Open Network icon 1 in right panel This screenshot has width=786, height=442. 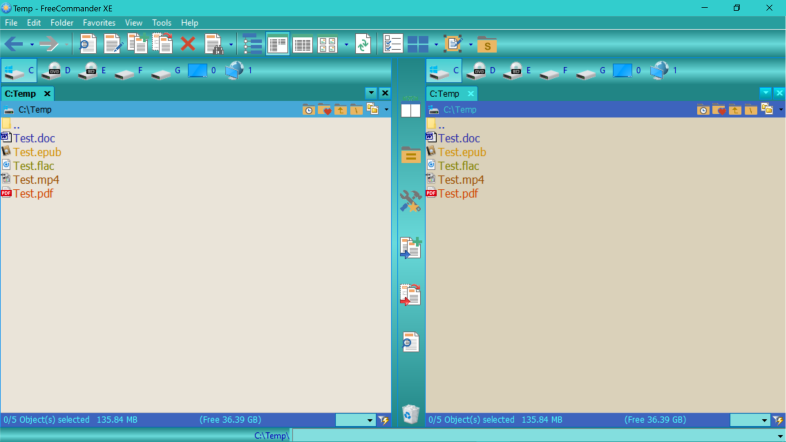click(664, 71)
